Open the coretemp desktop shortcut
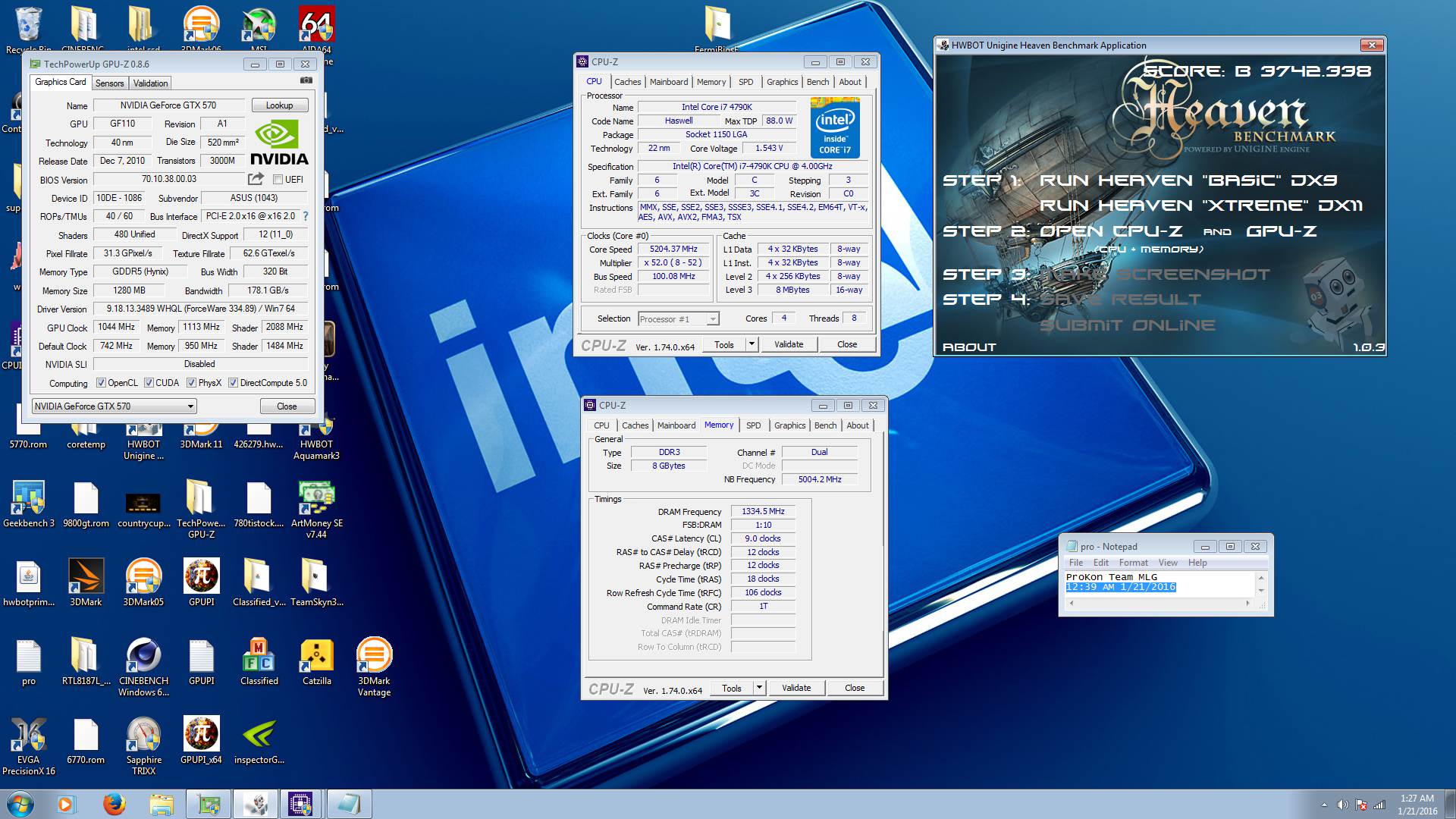Screen dimensions: 1456x819 86,434
